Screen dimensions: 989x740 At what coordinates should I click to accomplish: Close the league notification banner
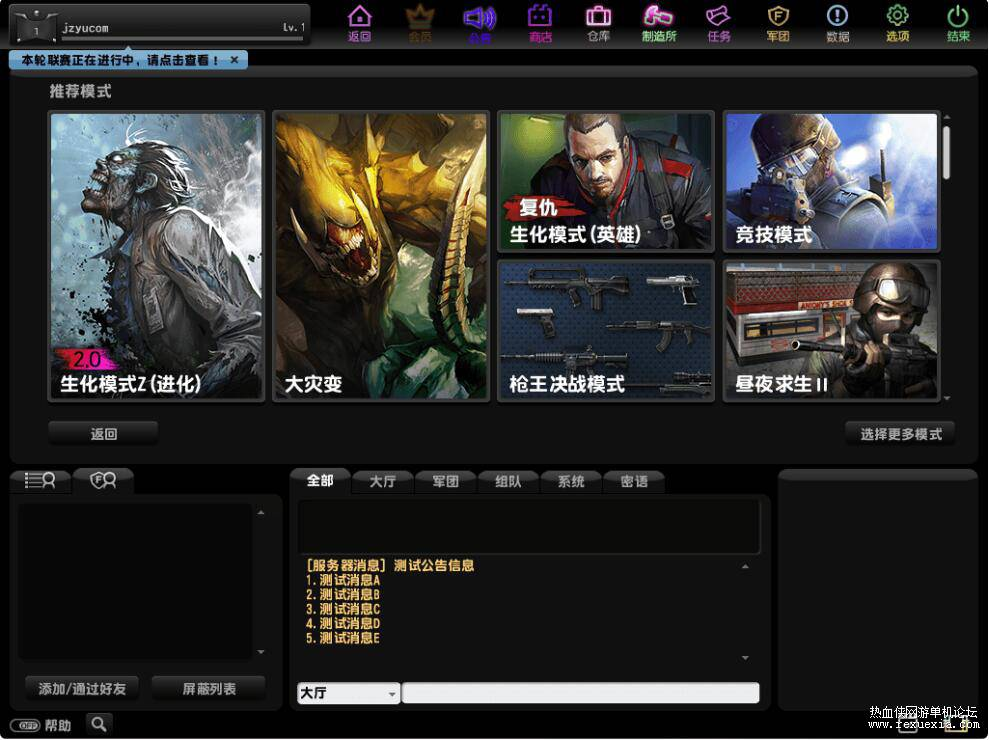234,60
